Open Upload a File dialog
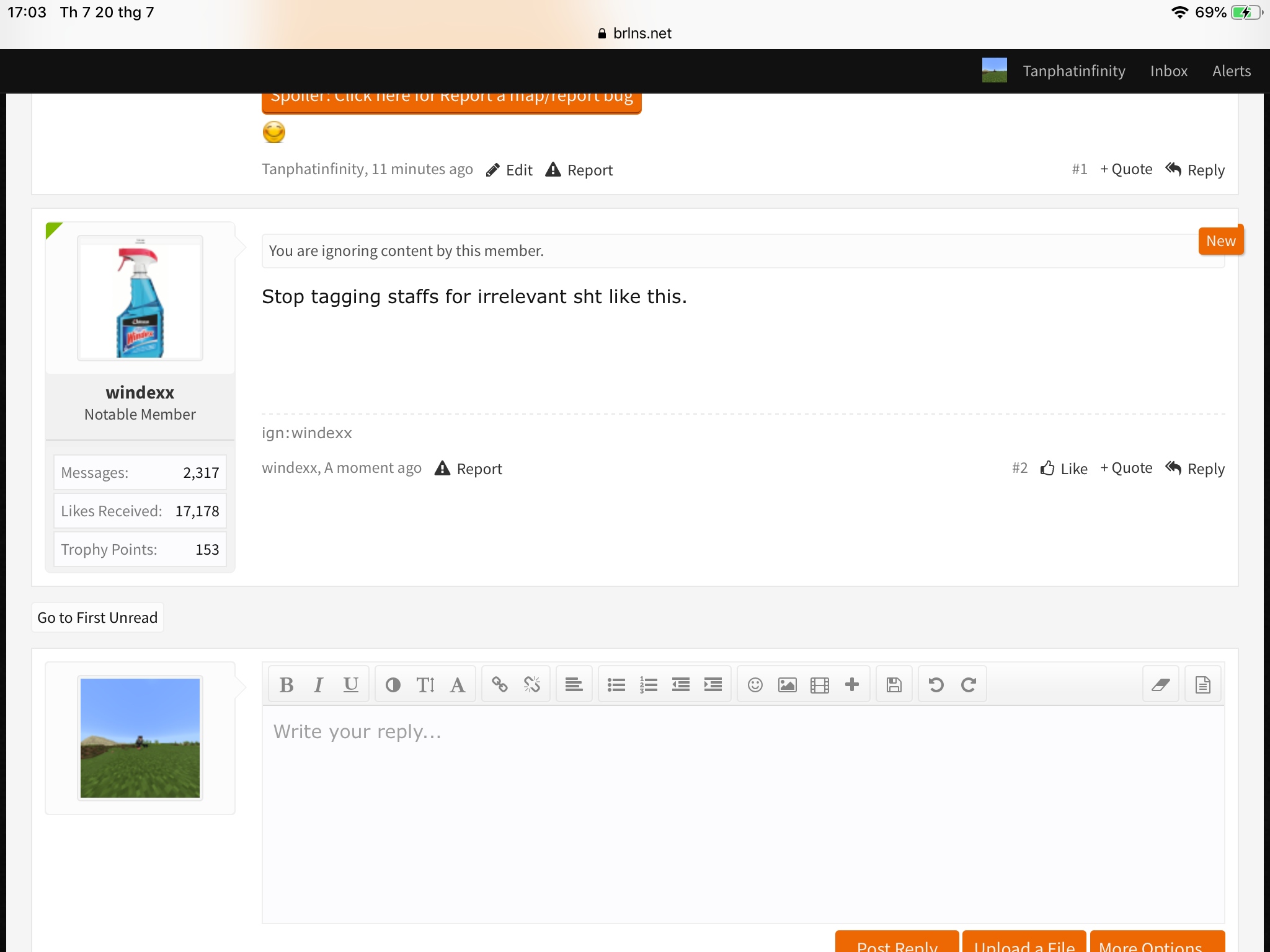Image resolution: width=1270 pixels, height=952 pixels. [1024, 942]
